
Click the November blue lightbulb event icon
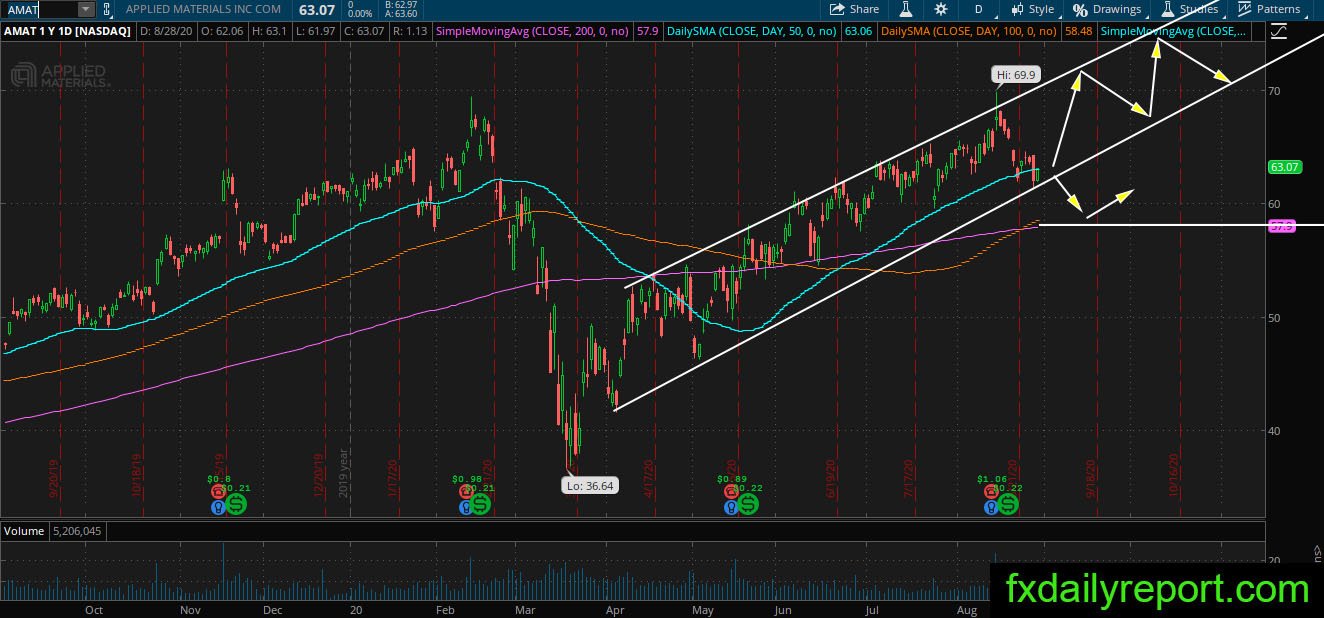[216, 508]
